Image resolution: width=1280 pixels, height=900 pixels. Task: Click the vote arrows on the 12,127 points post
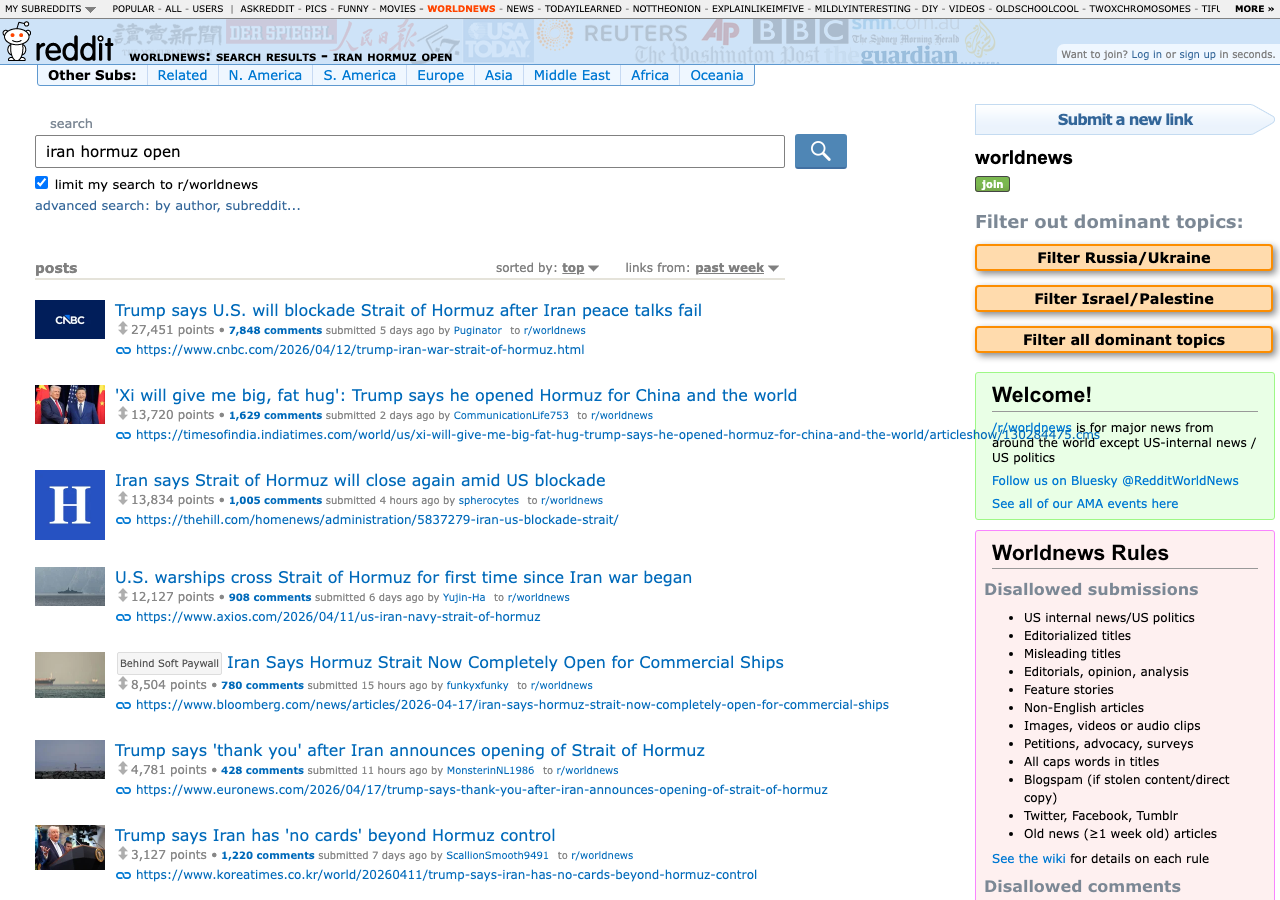pos(122,596)
